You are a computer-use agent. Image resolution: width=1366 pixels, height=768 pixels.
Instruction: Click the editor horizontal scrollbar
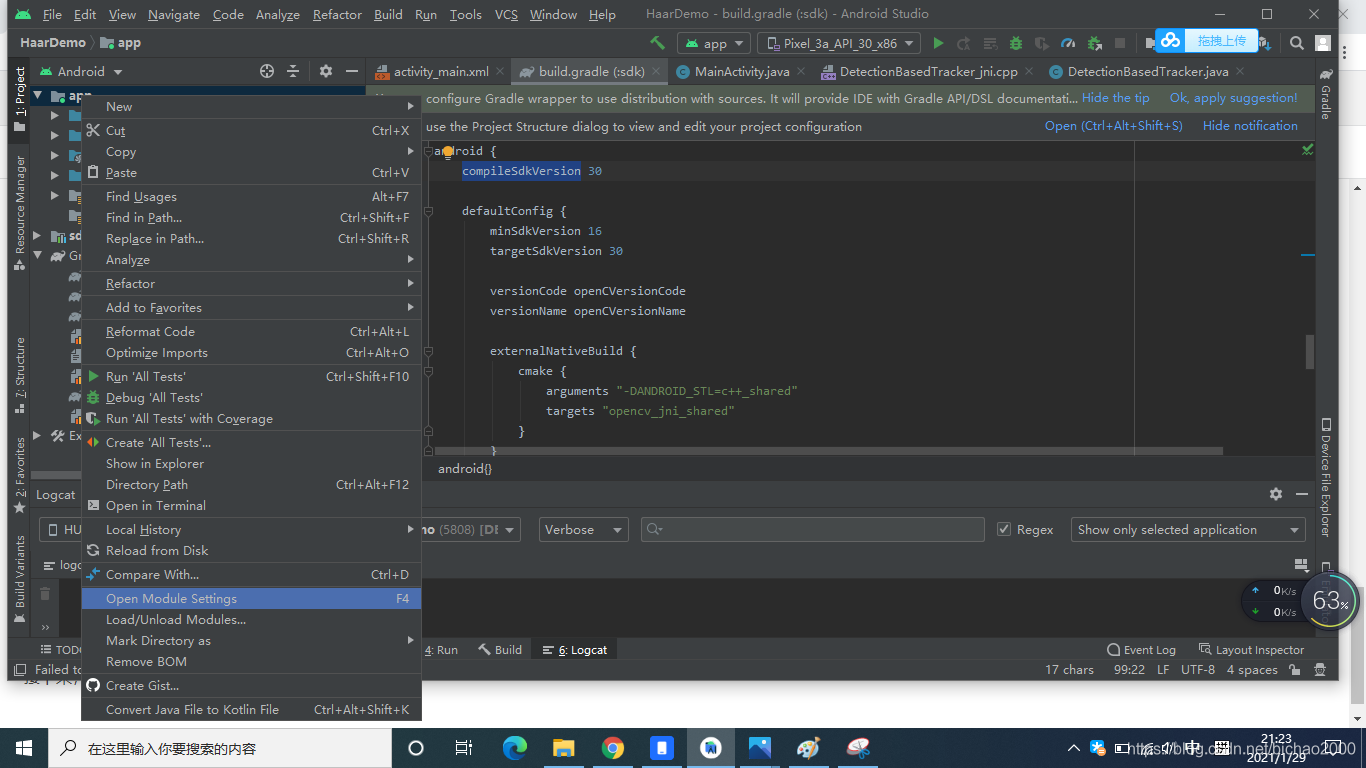[x=829, y=452]
